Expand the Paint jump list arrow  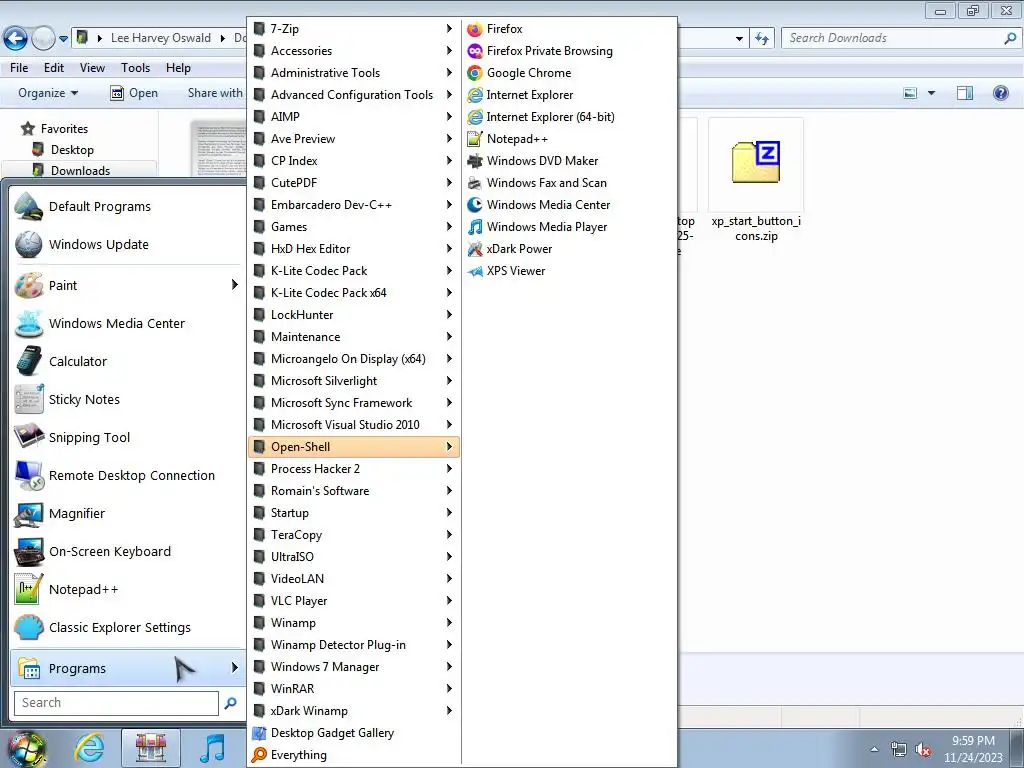pyautogui.click(x=234, y=285)
